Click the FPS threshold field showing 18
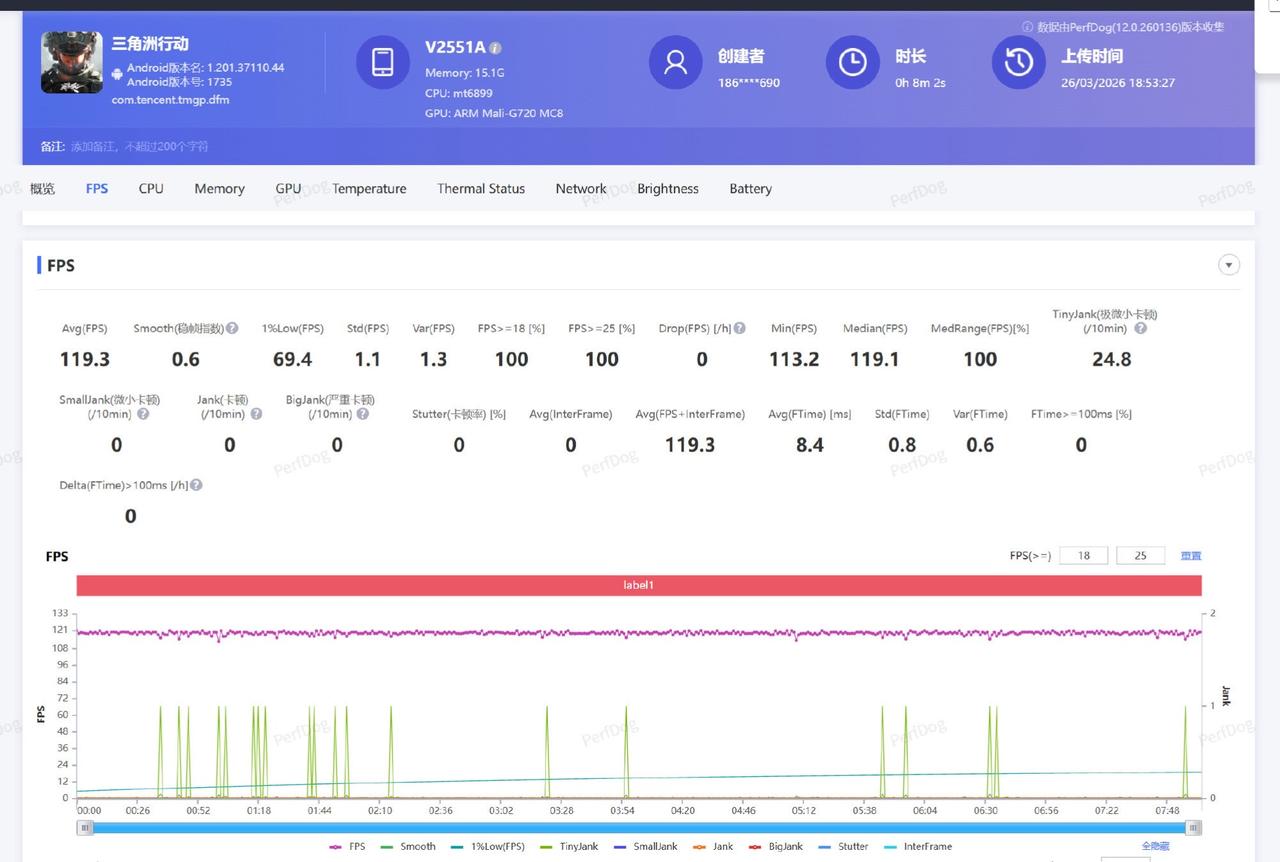The height and width of the screenshot is (862, 1280). point(1083,556)
